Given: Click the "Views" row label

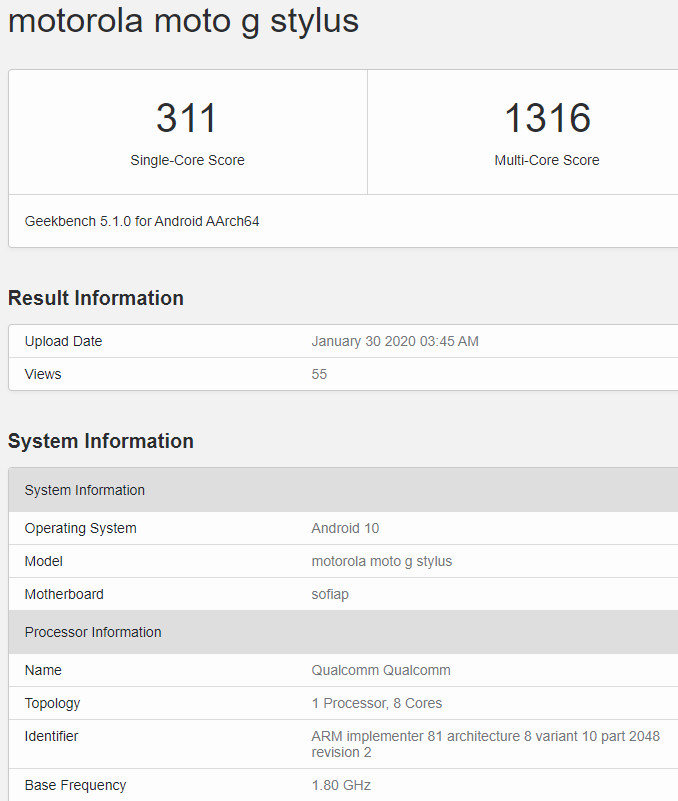Looking at the screenshot, I should (43, 374).
